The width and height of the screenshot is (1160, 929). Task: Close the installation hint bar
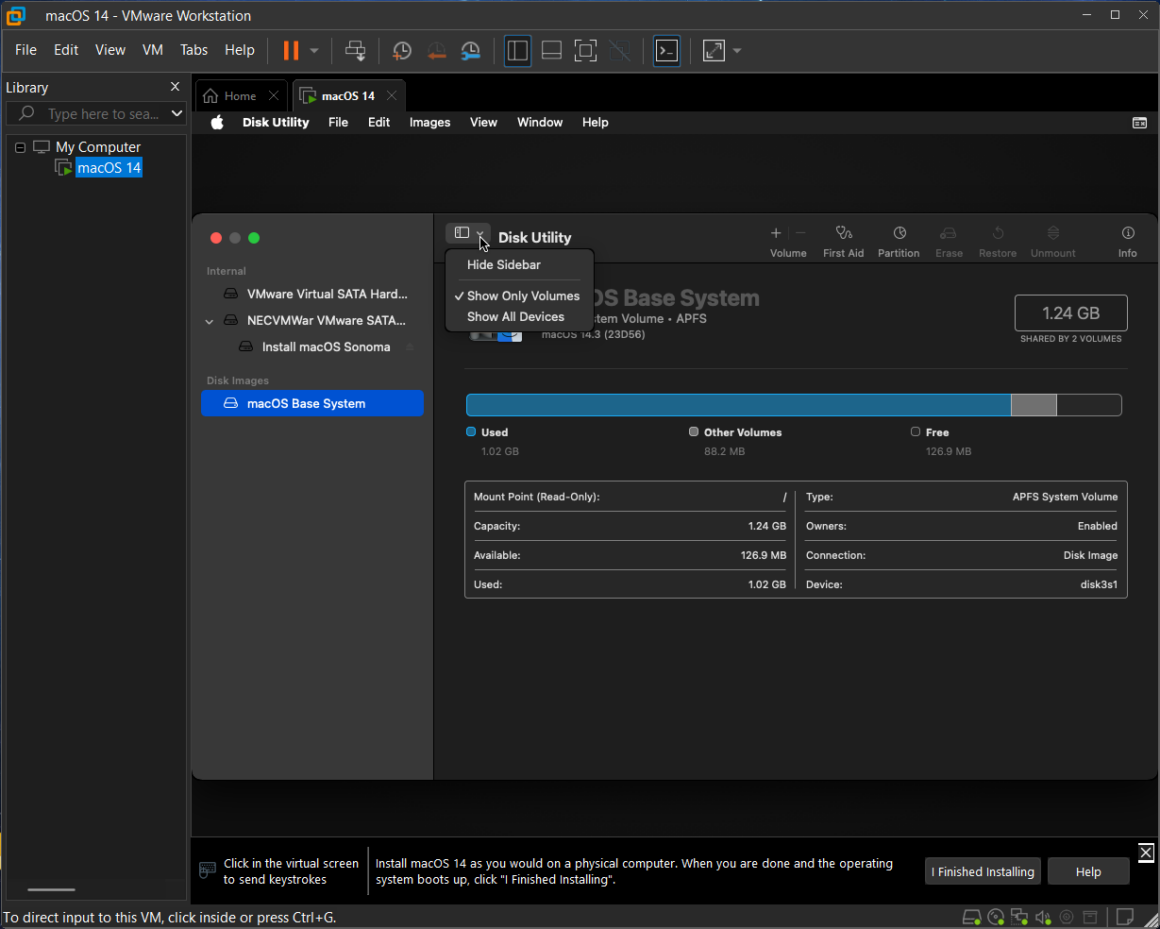(x=1145, y=852)
